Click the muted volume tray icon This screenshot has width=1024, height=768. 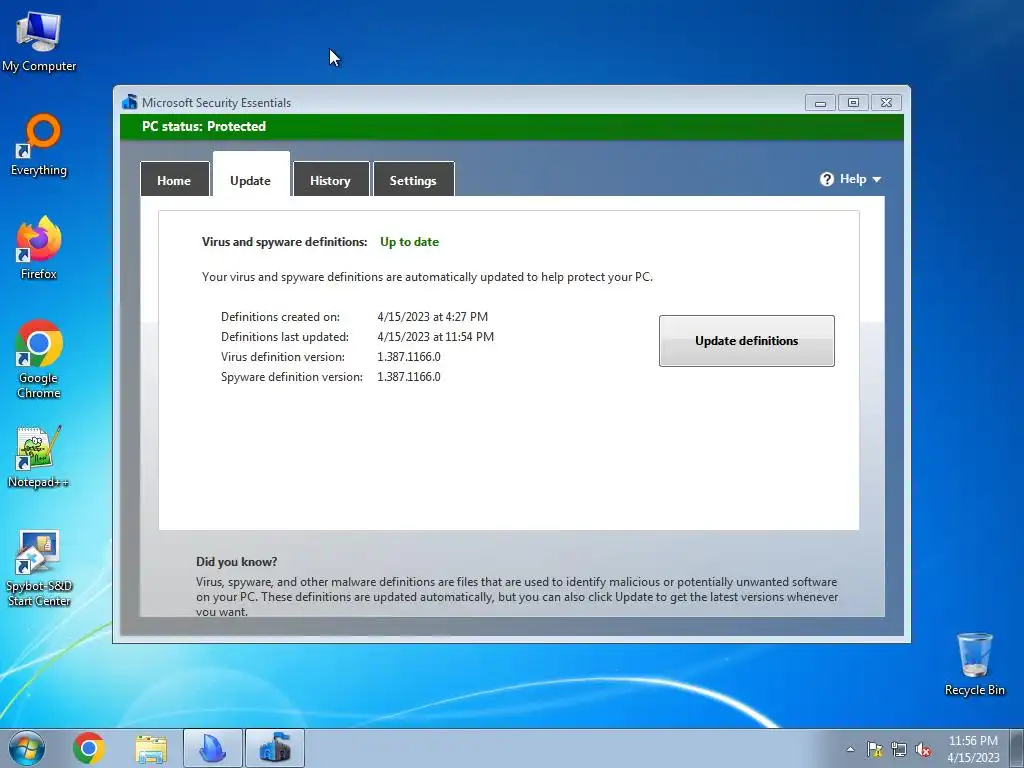click(923, 749)
